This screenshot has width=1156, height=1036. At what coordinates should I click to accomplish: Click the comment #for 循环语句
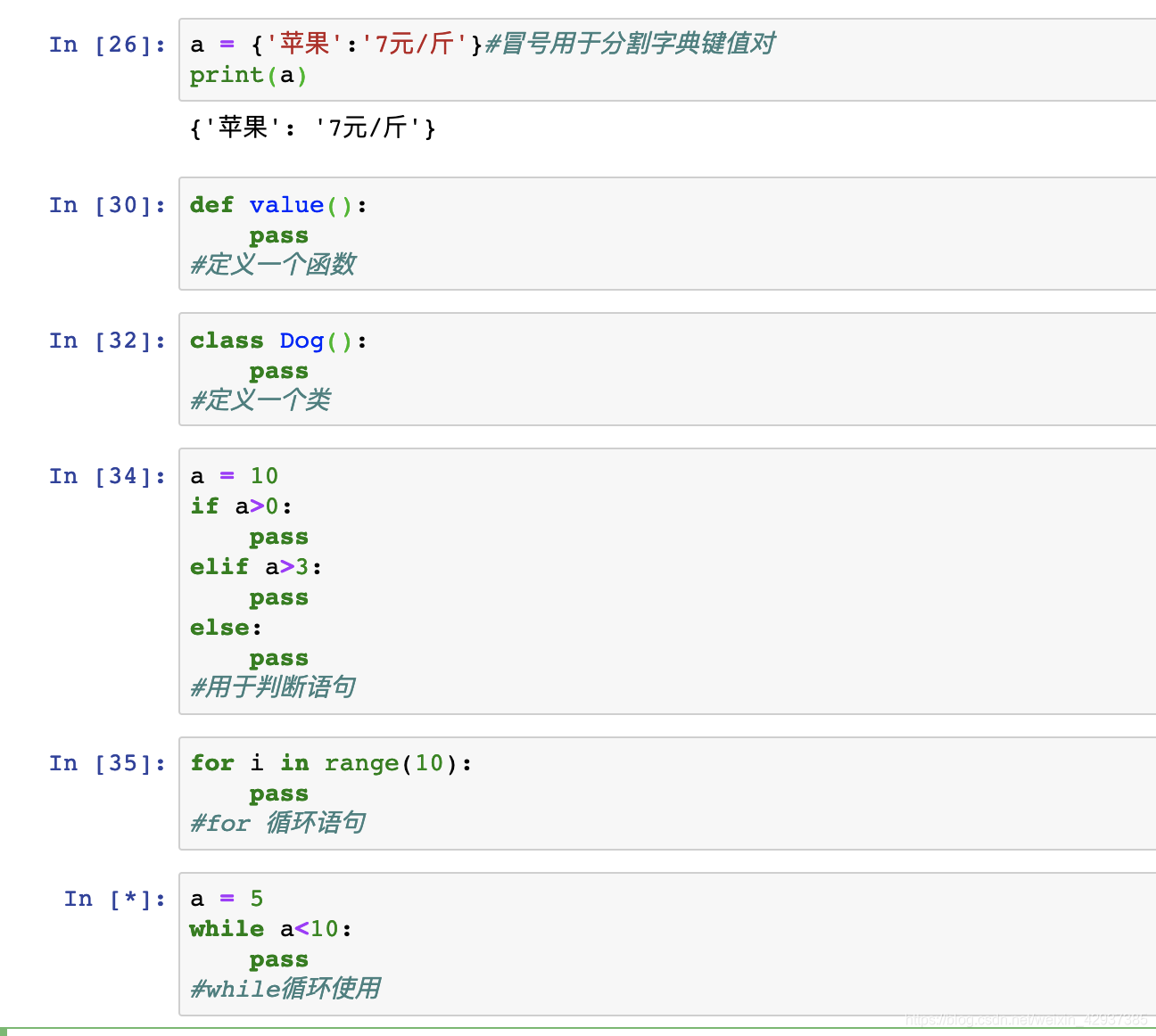pos(278,823)
